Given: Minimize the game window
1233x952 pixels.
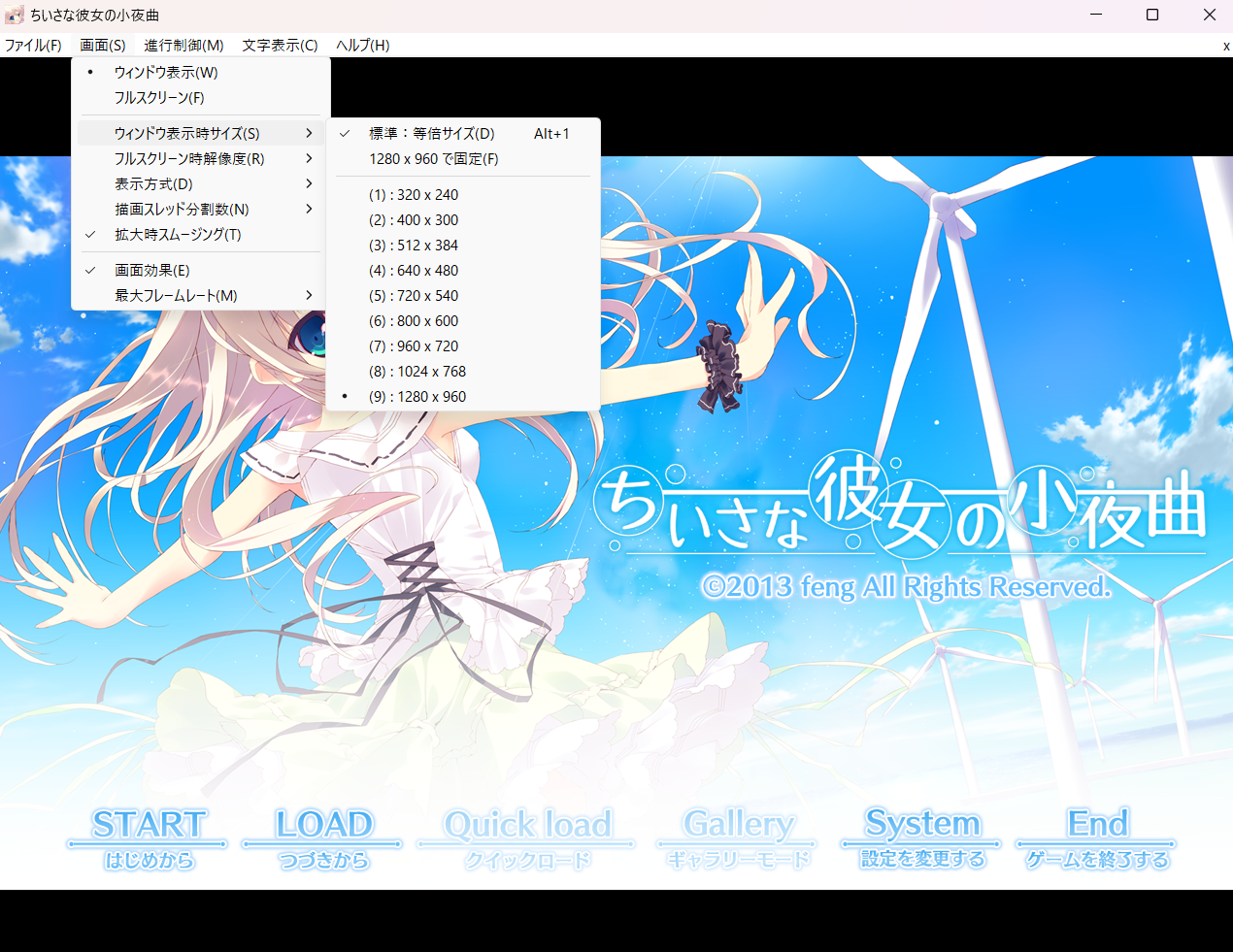Looking at the screenshot, I should coord(1096,15).
